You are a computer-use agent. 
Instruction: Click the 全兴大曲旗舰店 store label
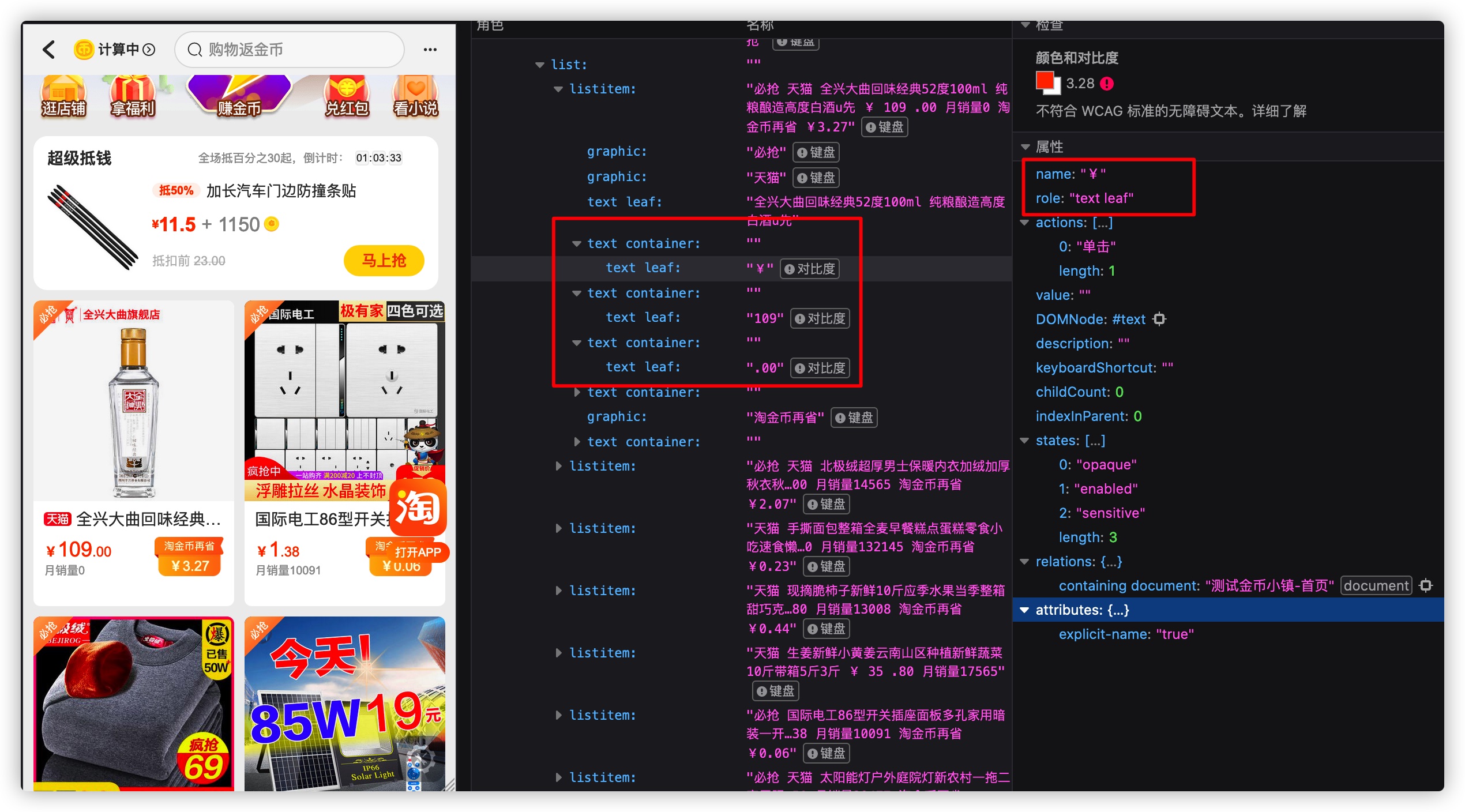point(121,315)
